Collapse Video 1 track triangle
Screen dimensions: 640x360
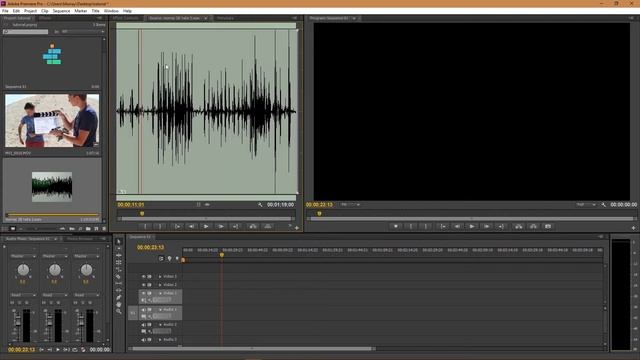click(x=160, y=293)
